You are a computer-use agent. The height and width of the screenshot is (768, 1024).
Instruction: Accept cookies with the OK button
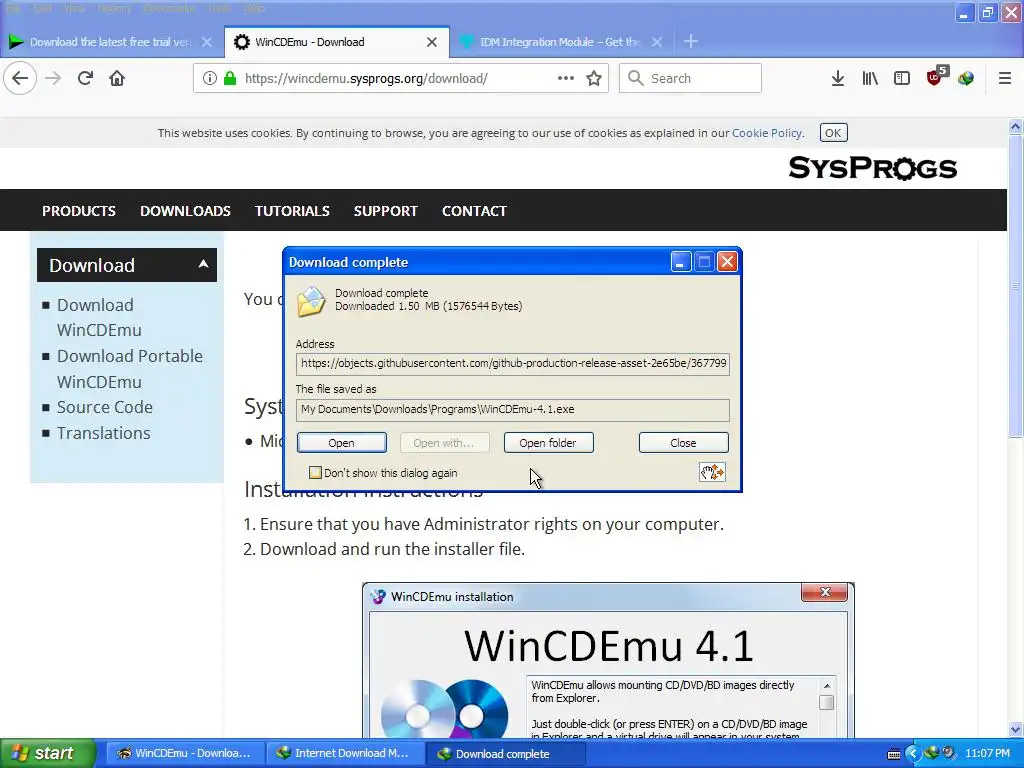point(833,133)
